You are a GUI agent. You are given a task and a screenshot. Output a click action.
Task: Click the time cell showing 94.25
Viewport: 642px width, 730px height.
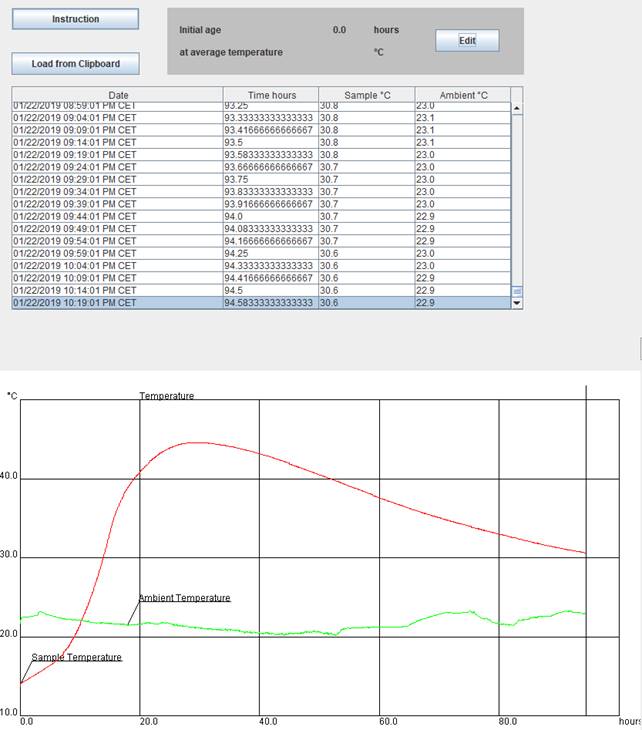[x=270, y=253]
